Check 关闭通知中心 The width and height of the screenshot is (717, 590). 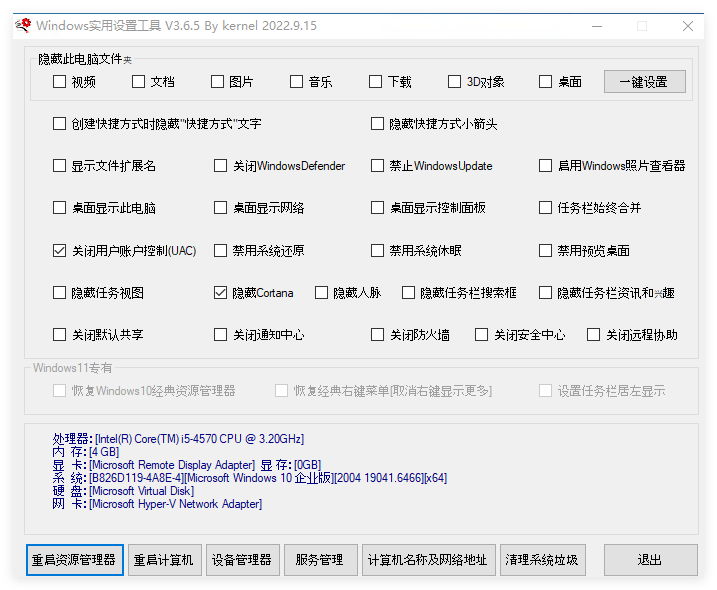pyautogui.click(x=220, y=335)
